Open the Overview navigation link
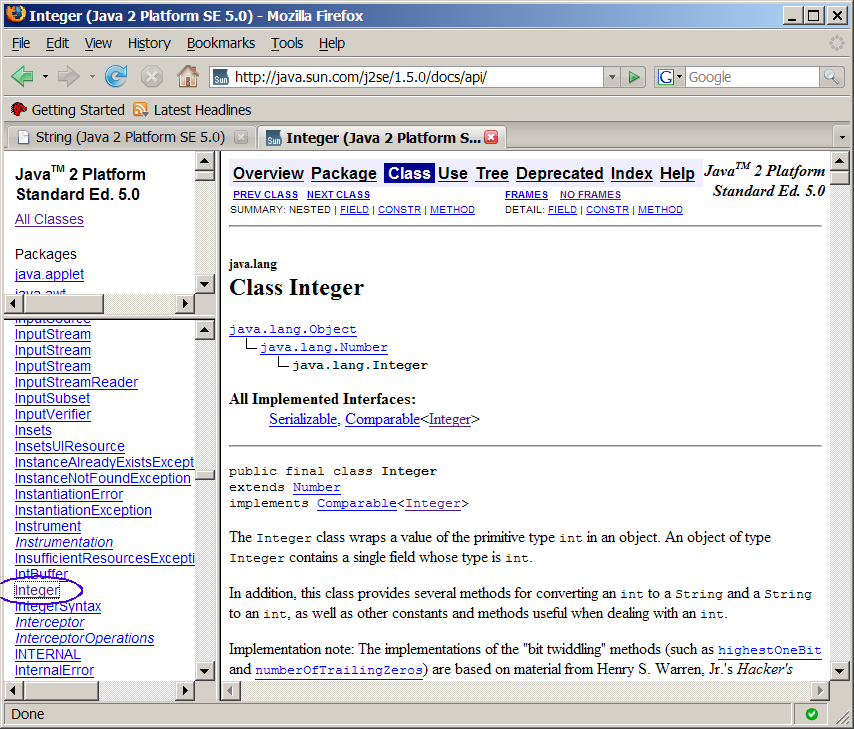Screen dimensions: 854x729 268,173
